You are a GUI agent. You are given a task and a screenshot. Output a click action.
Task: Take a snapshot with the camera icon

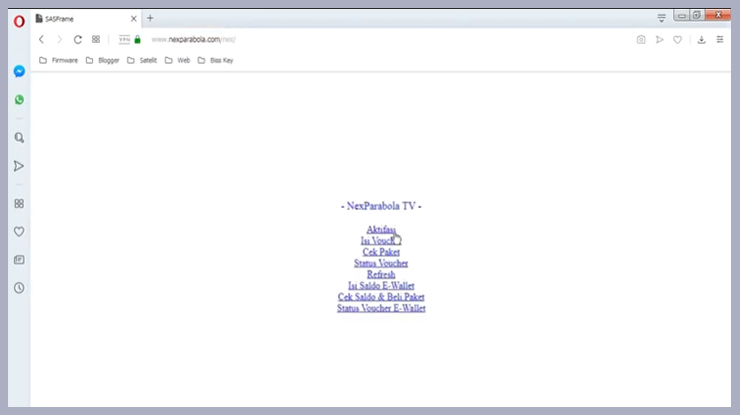641,40
